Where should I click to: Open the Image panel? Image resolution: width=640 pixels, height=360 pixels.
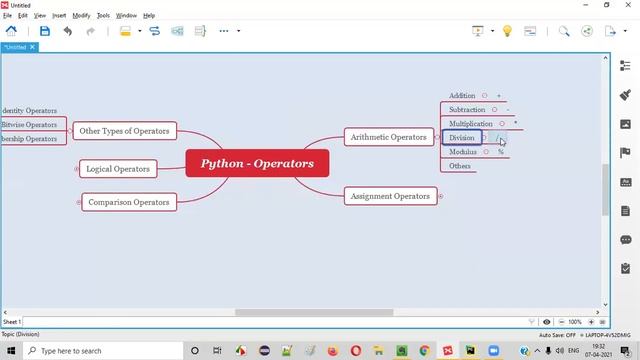(625, 124)
